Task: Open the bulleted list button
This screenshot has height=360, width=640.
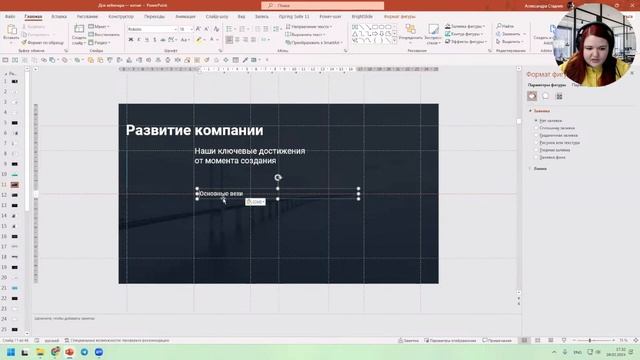Action: [x=229, y=29]
